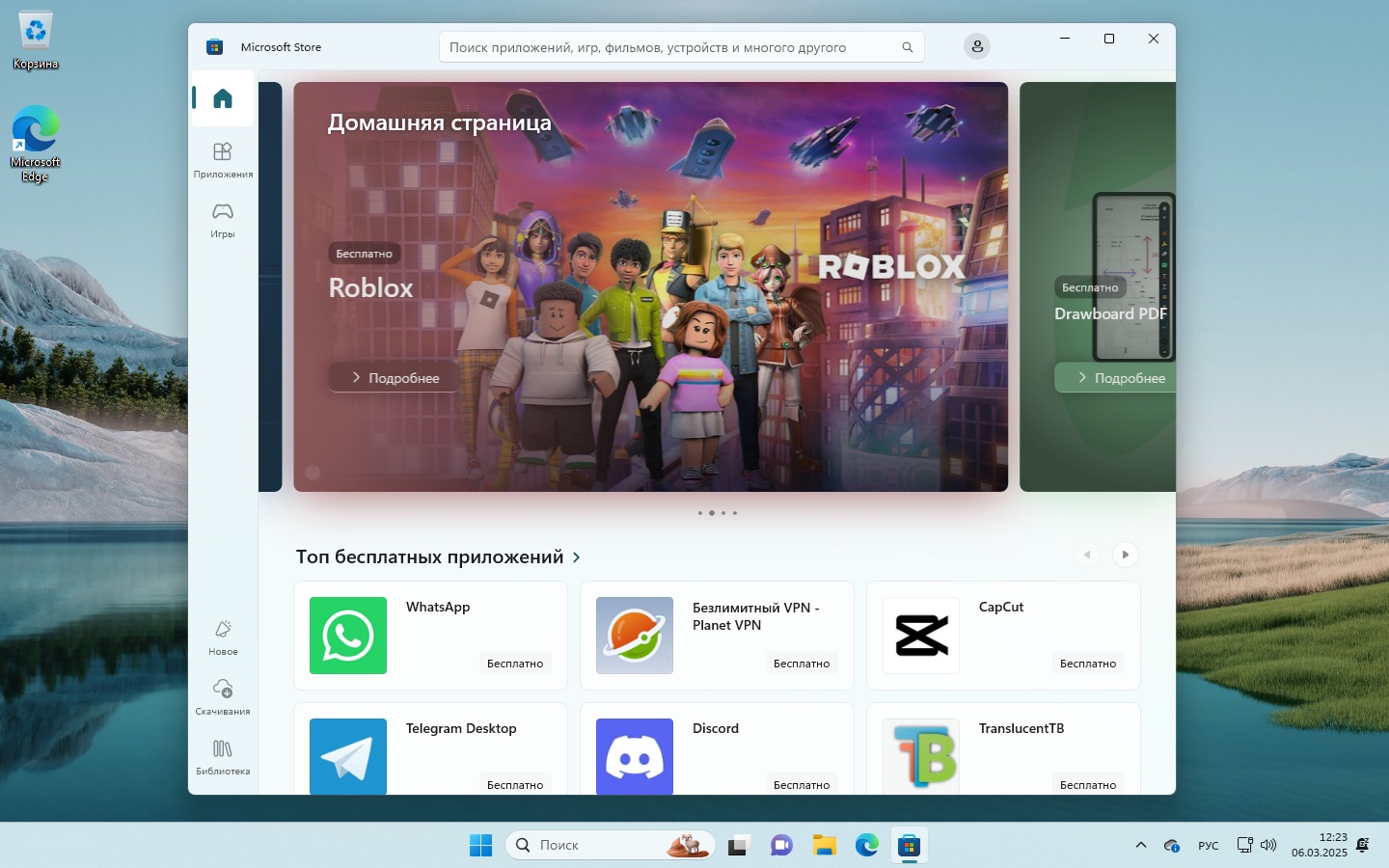Click the WhatsApp title text

click(x=438, y=607)
